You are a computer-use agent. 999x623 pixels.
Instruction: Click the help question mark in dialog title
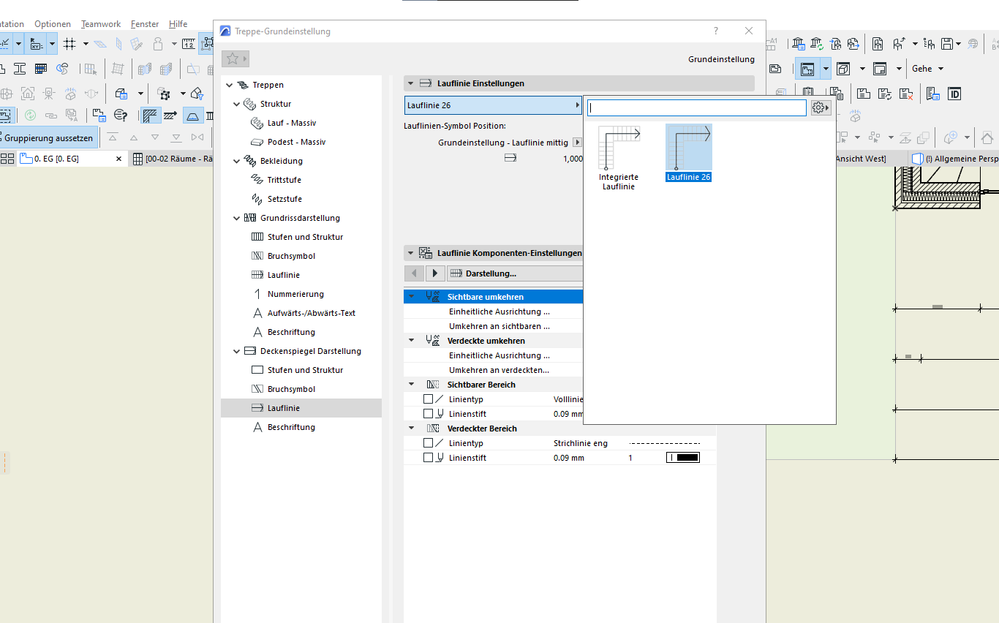pos(716,31)
